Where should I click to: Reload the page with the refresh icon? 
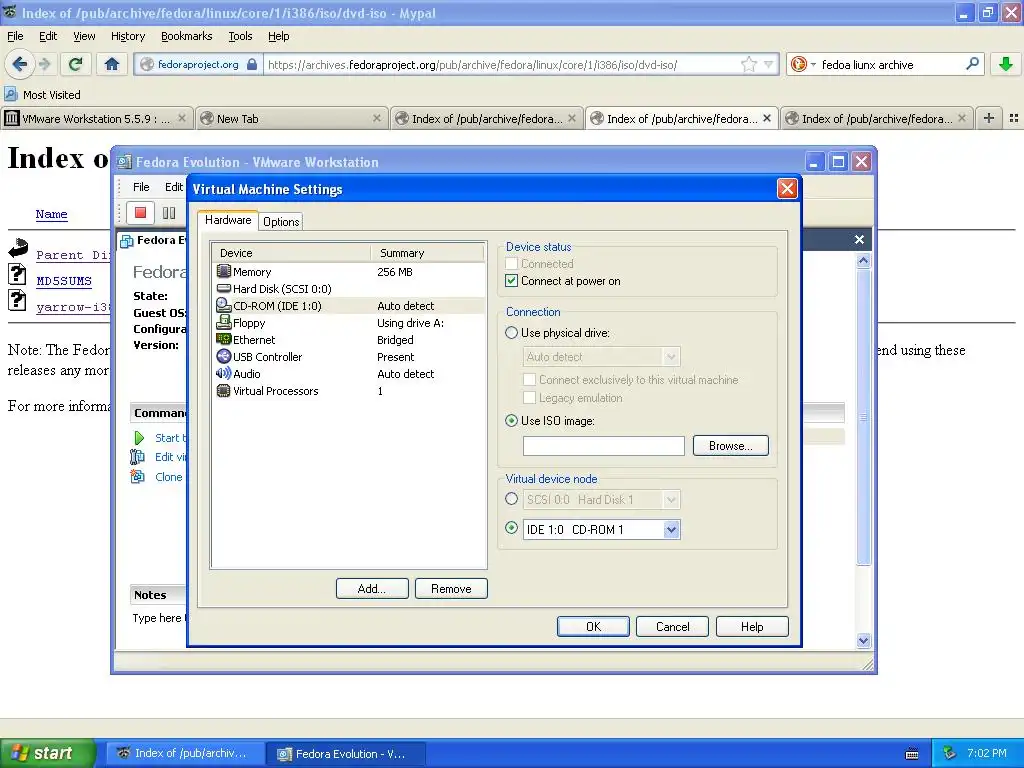tap(75, 64)
